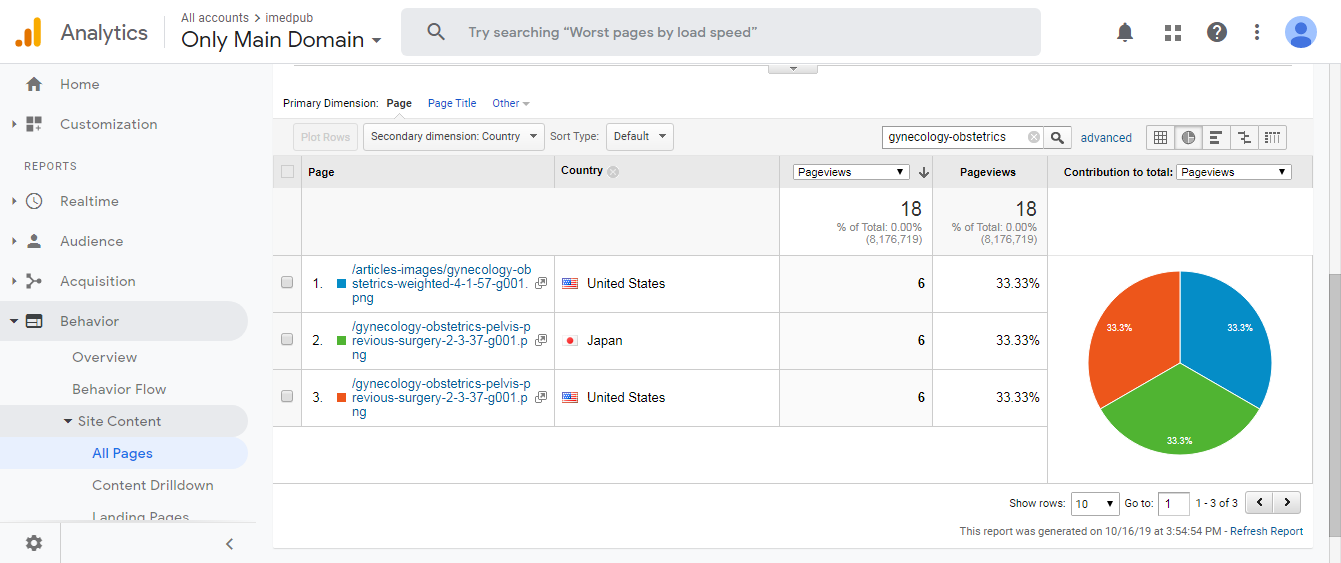Viewport: 1341px width, 563px height.
Task: Select the Page Title primary dimension
Action: coord(452,103)
